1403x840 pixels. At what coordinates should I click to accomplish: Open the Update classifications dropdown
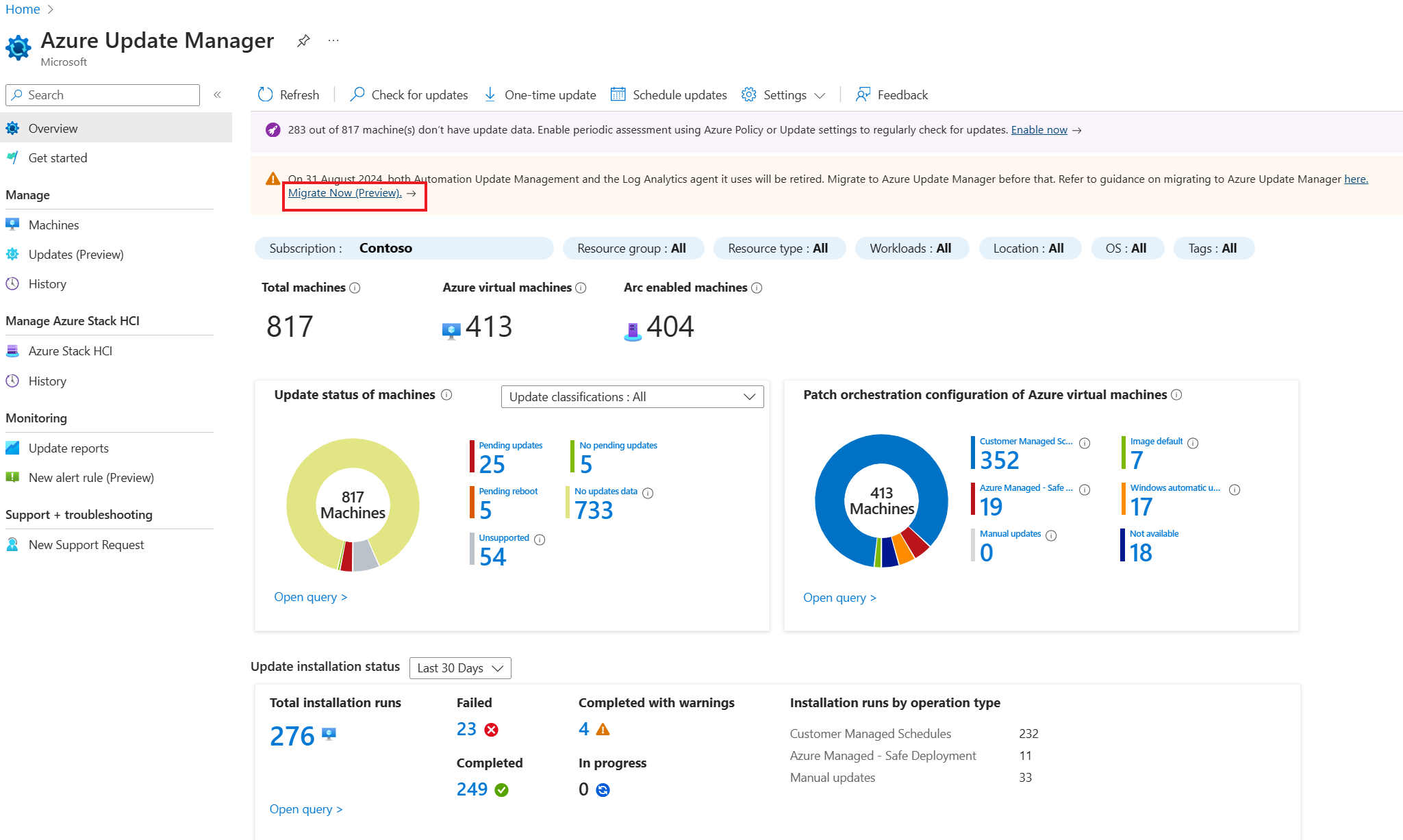click(631, 396)
